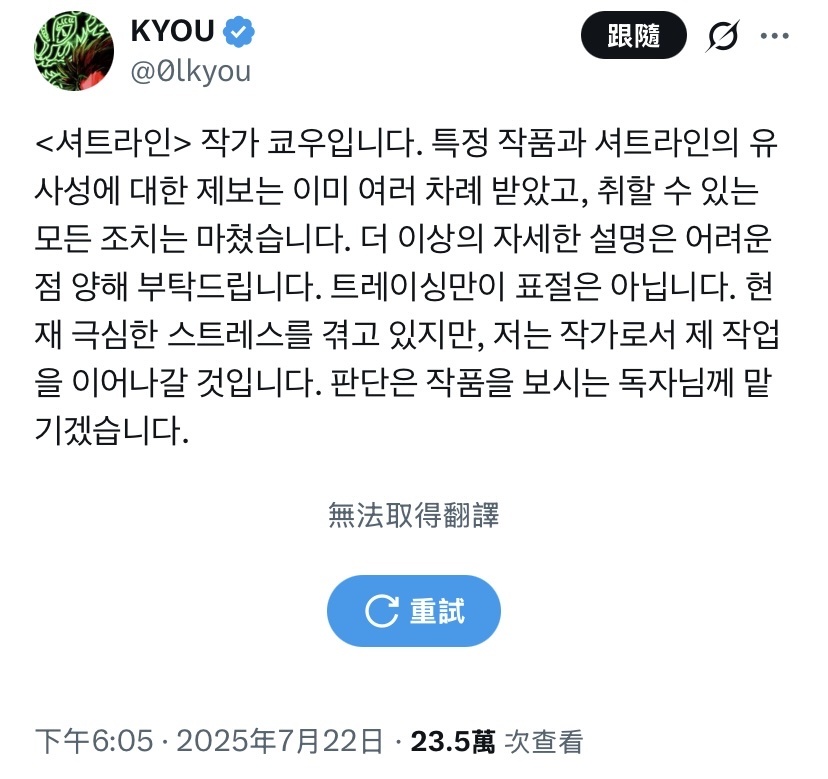The image size is (828, 779).
Task: Open the @0lkyou handle link
Action: 191,72
